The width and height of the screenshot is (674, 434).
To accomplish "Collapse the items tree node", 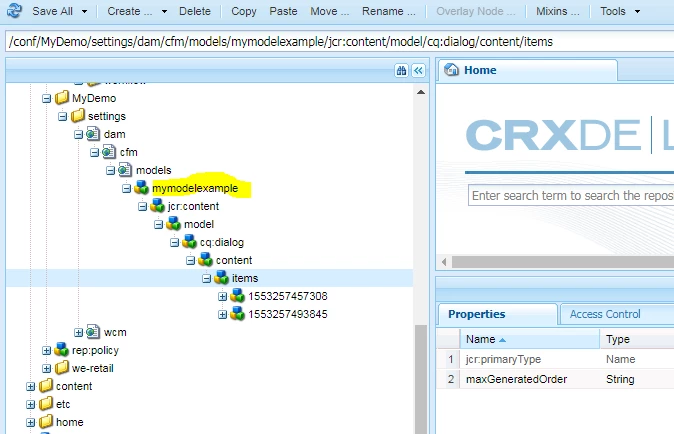I will [206, 279].
